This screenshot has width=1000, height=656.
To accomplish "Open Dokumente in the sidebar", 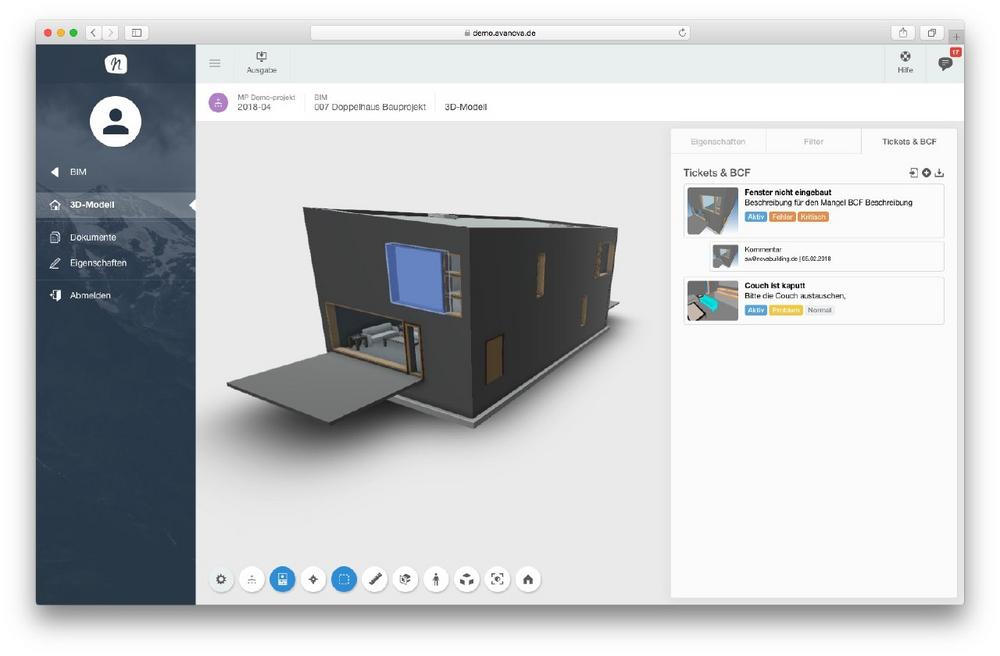I will tap(92, 238).
